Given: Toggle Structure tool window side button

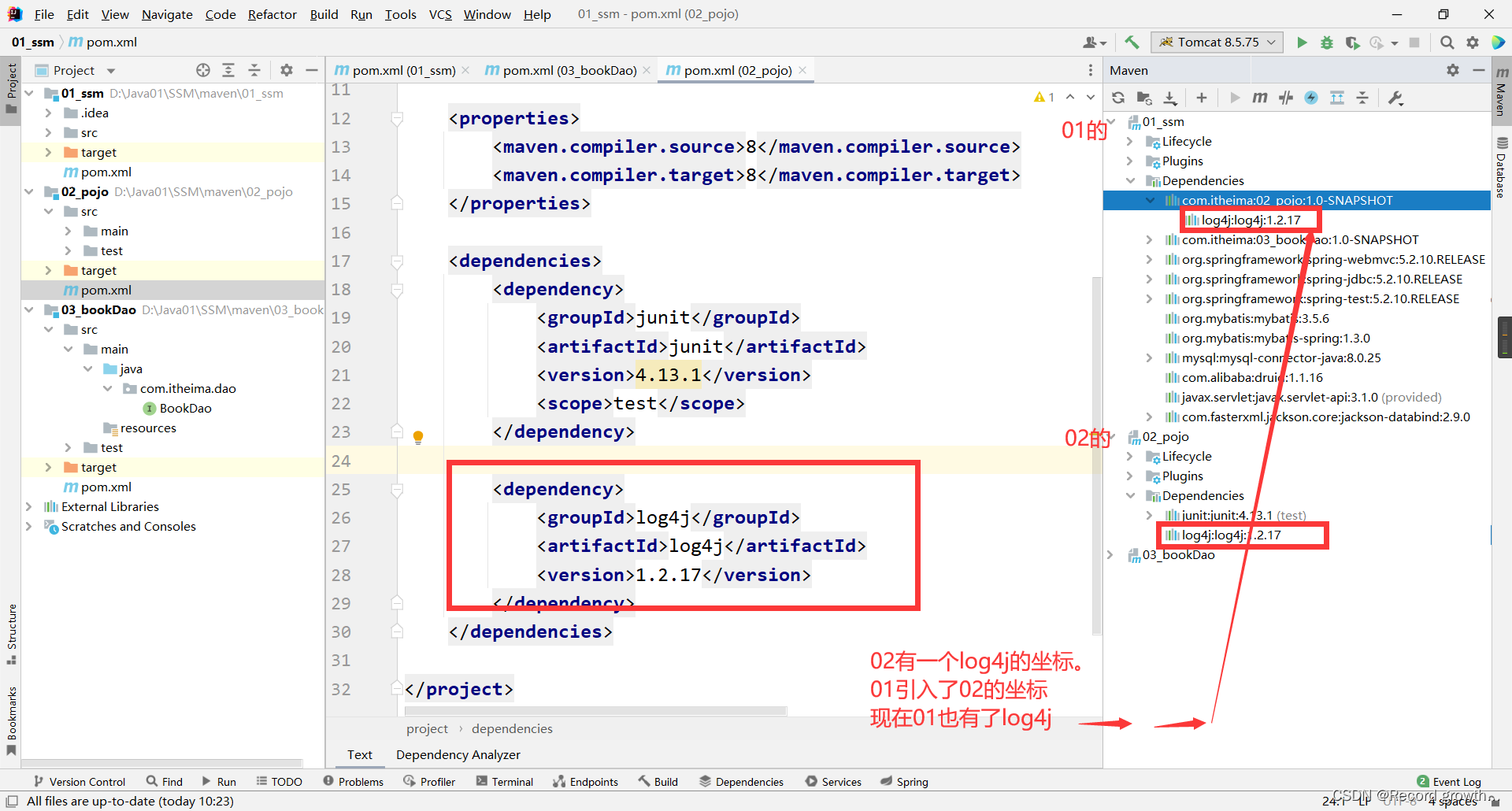Looking at the screenshot, I should pyautogui.click(x=11, y=634).
